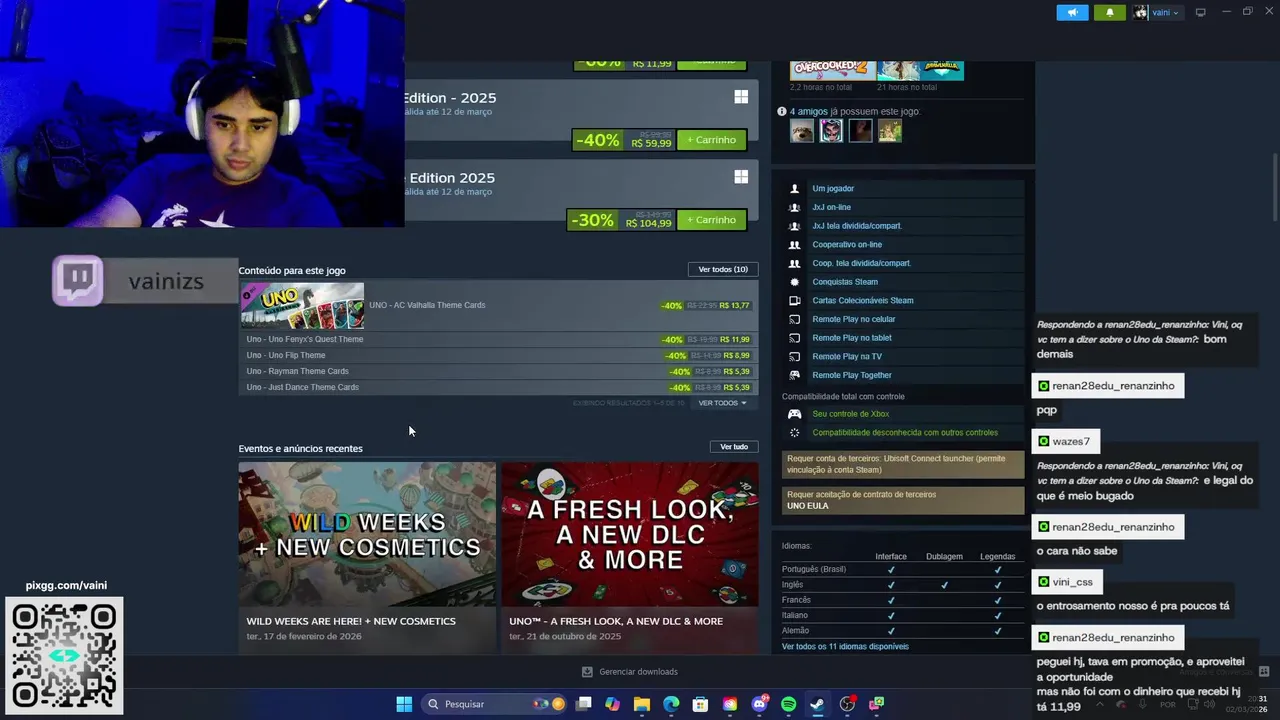Image resolution: width=1280 pixels, height=720 pixels.
Task: Open the green notifications bell
Action: 1109,13
